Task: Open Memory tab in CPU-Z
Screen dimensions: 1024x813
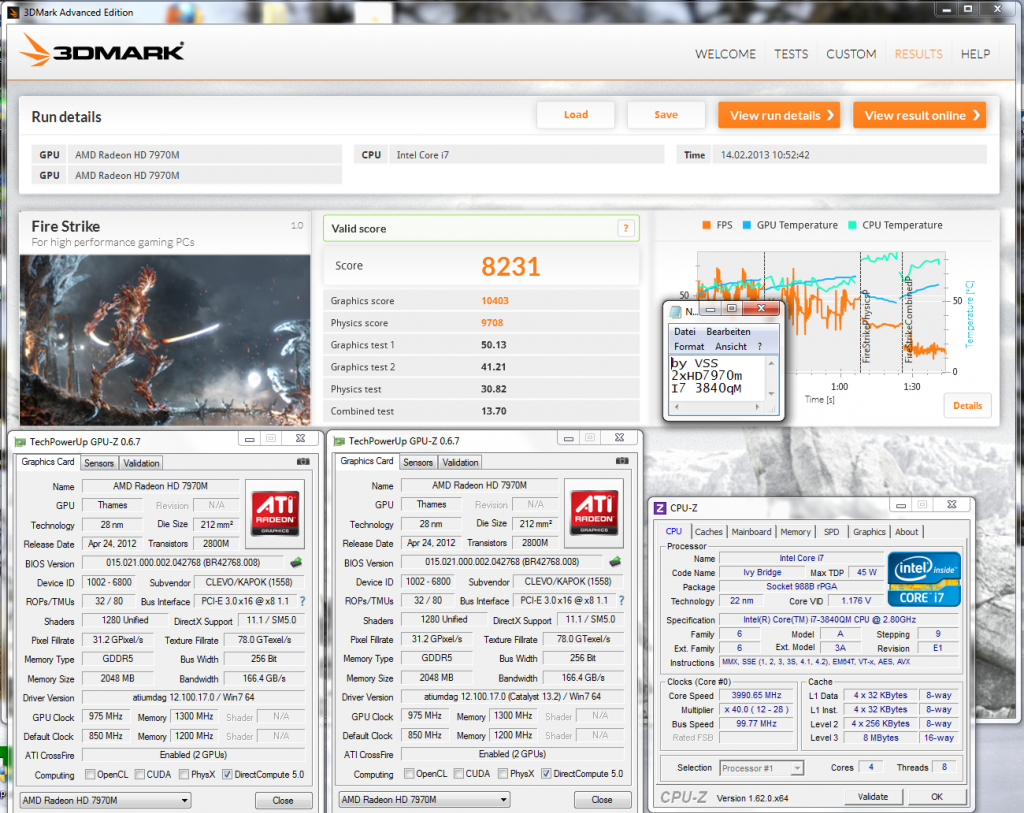Action: tap(795, 532)
